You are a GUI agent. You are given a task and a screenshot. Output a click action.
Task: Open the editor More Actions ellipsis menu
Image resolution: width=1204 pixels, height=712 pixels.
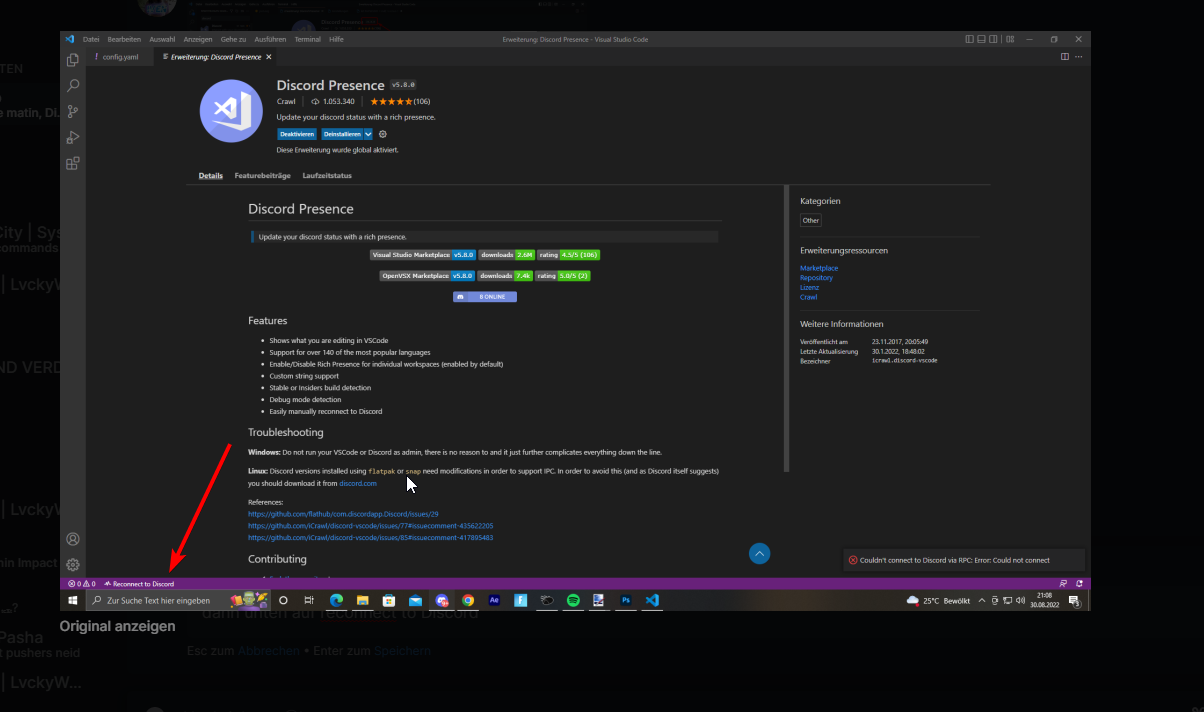[x=1079, y=57]
